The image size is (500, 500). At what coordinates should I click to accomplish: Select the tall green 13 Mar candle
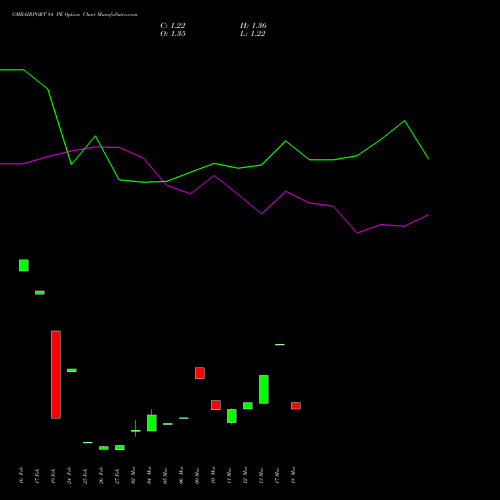tap(264, 389)
